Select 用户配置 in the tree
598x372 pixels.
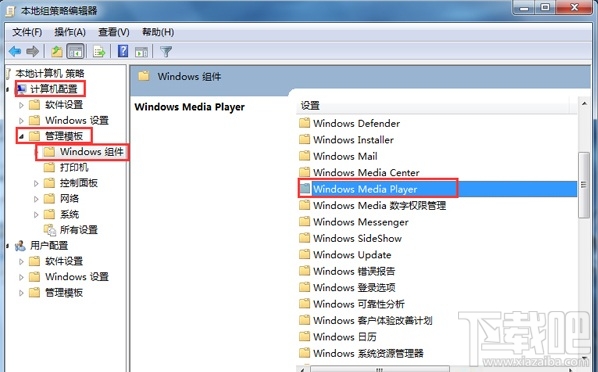(49, 245)
